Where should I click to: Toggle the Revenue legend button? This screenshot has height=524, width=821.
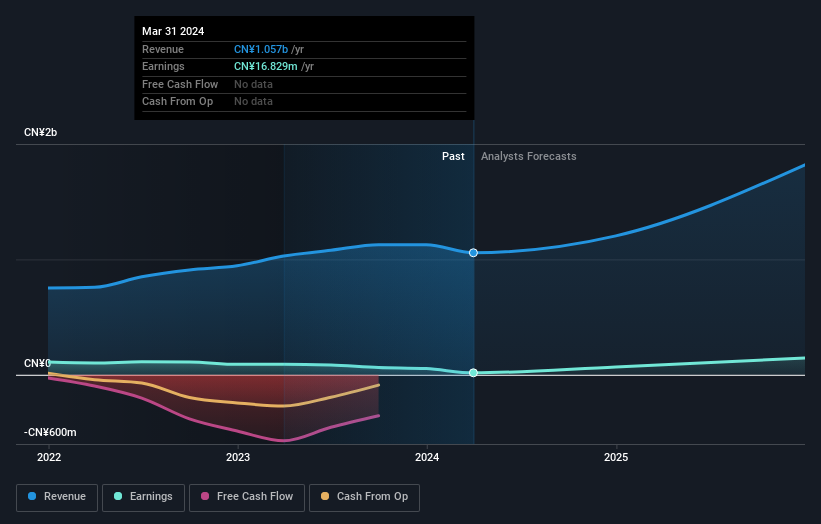57,497
